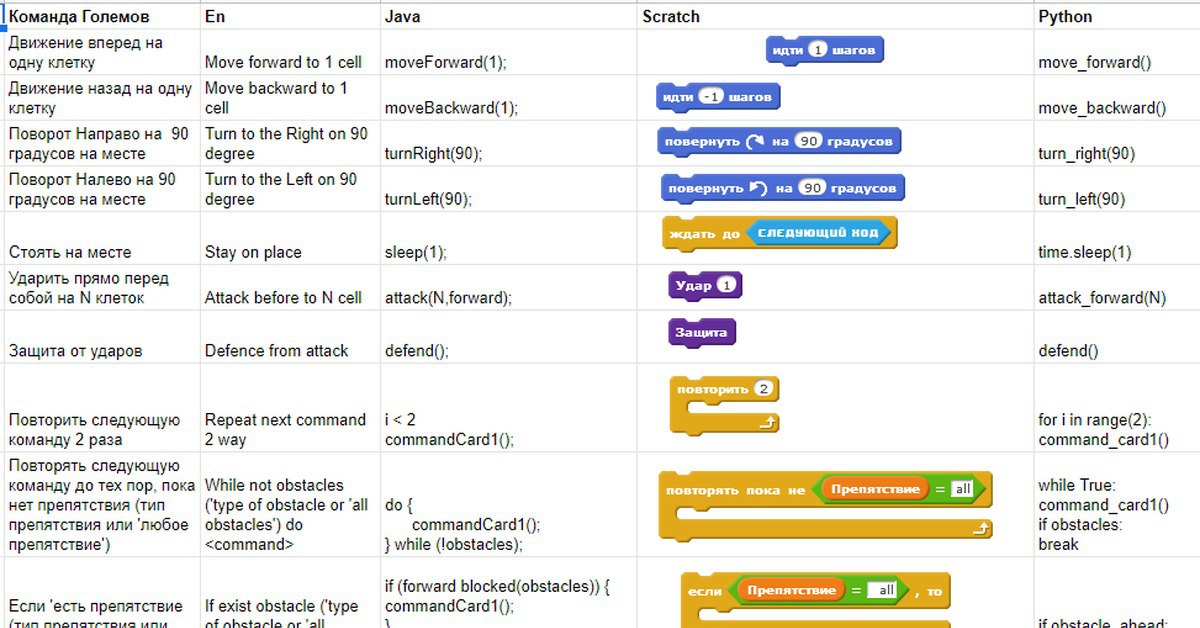The height and width of the screenshot is (628, 1200).
Task: Select cell 'defend()' in Python column
Action: 1117,337
